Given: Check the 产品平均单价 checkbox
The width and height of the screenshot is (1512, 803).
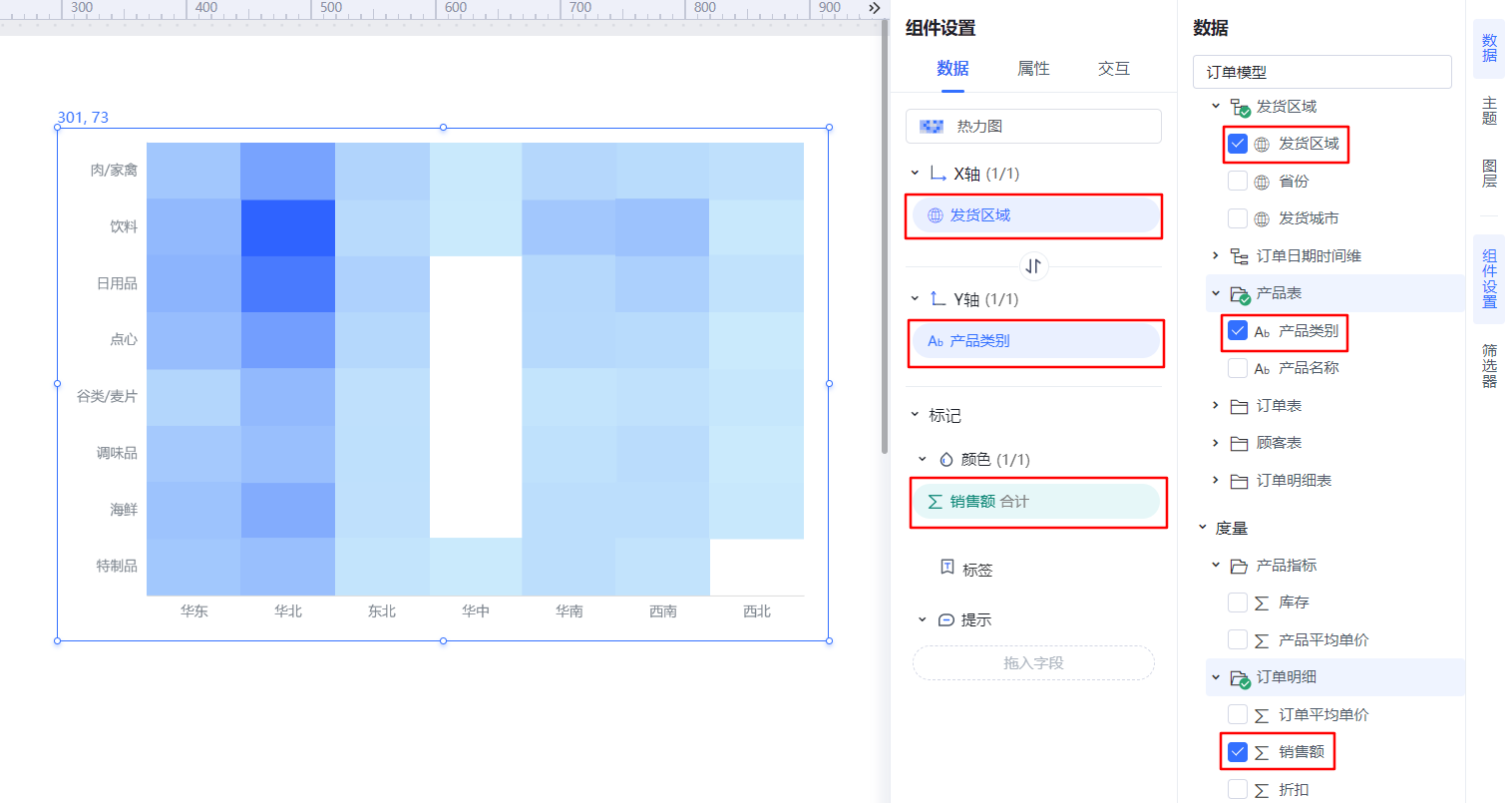Looking at the screenshot, I should tap(1238, 639).
